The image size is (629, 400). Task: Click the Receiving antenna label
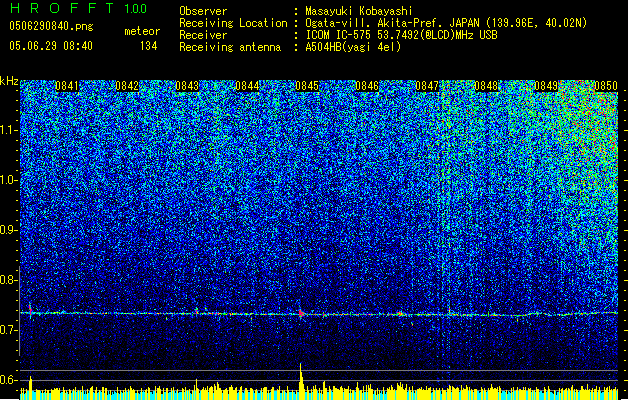pos(230,47)
